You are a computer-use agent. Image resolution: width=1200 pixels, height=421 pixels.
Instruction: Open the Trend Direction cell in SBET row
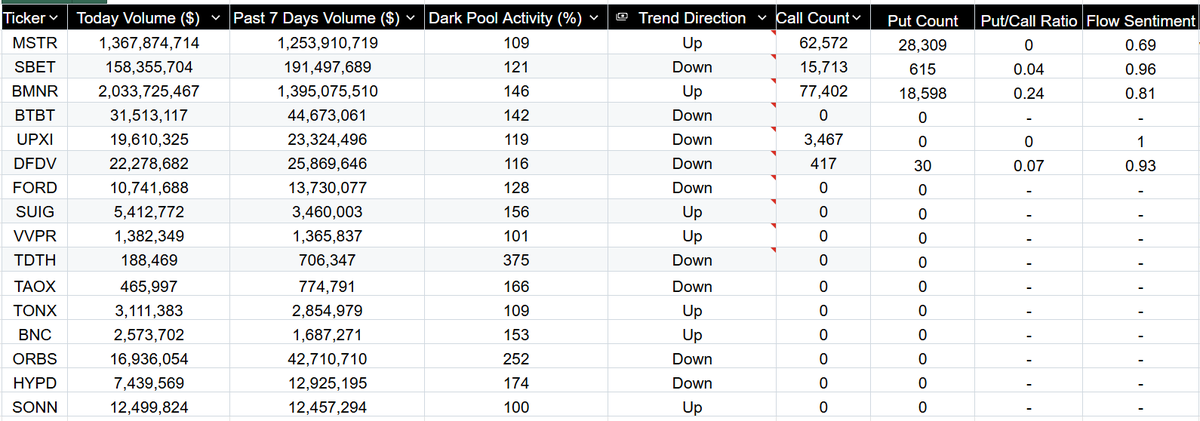(692, 67)
